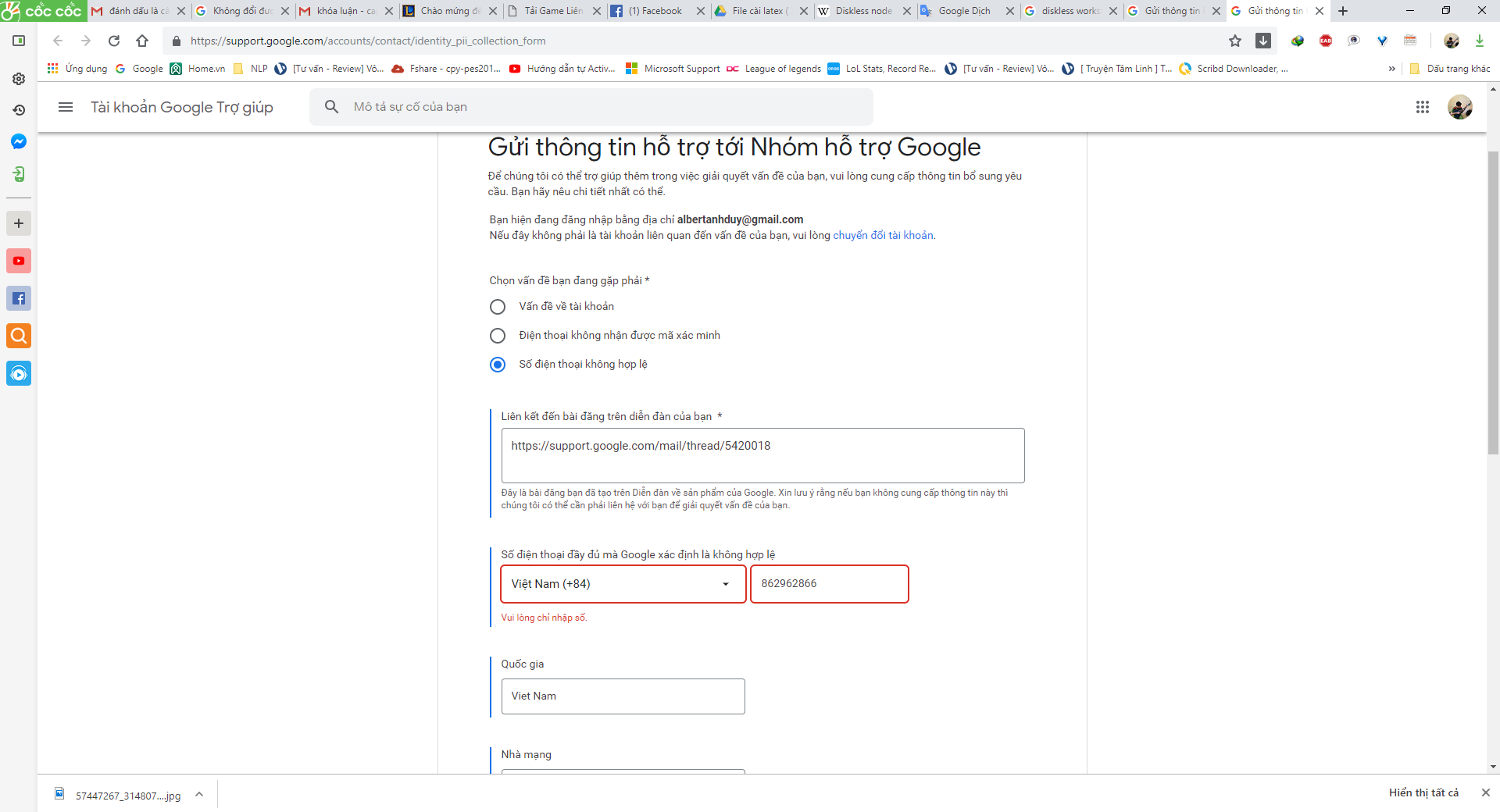Switch to the Google Dịch tab

(x=967, y=11)
